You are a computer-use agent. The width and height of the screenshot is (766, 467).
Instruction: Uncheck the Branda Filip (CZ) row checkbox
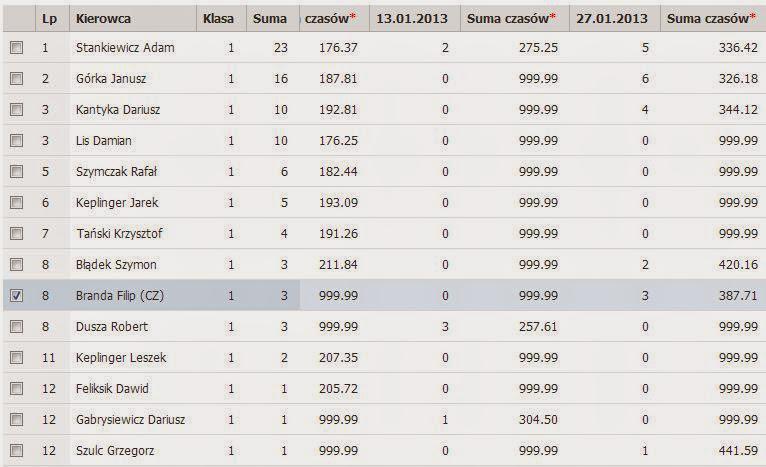pos(16,296)
